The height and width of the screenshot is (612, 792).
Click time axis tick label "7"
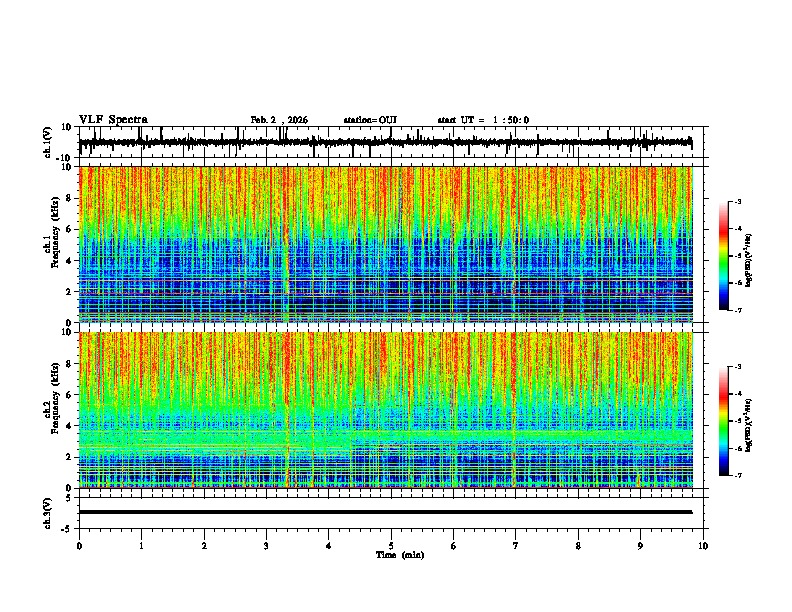[x=516, y=546]
